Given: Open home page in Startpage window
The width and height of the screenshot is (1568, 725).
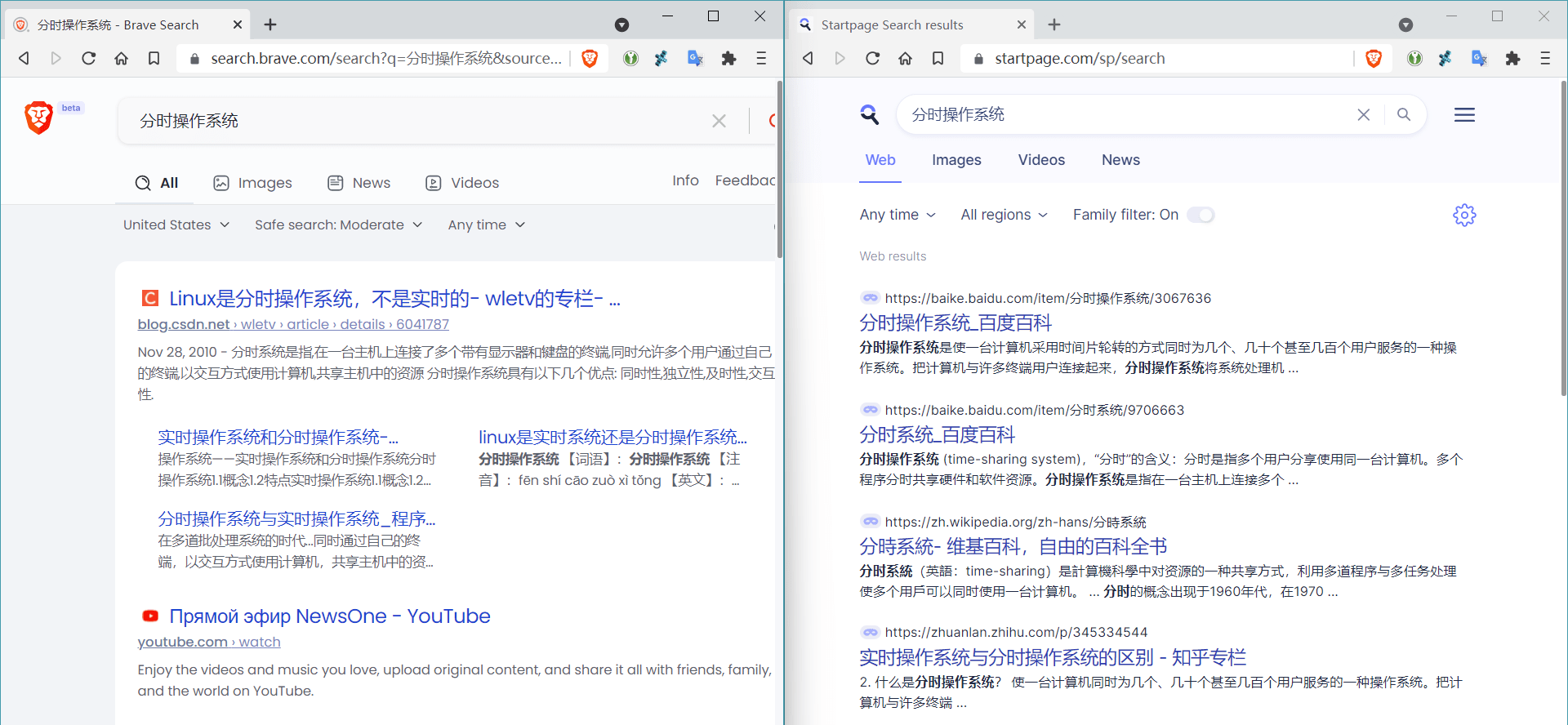Looking at the screenshot, I should (x=906, y=58).
